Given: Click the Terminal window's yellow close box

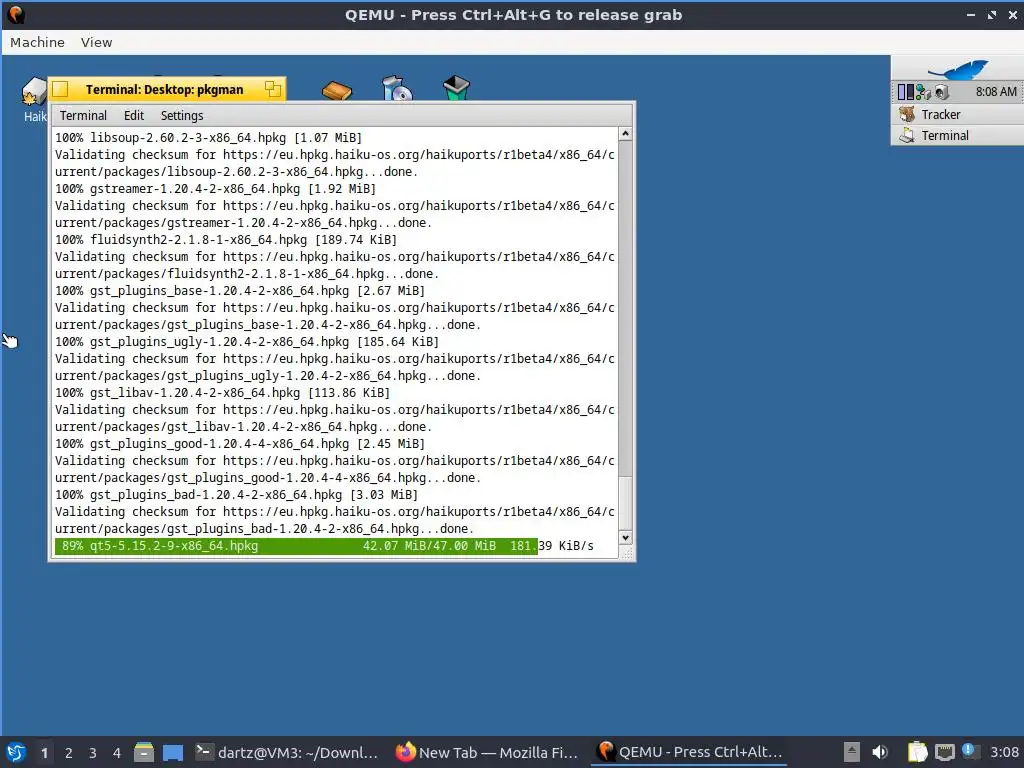Looking at the screenshot, I should coord(60,89).
